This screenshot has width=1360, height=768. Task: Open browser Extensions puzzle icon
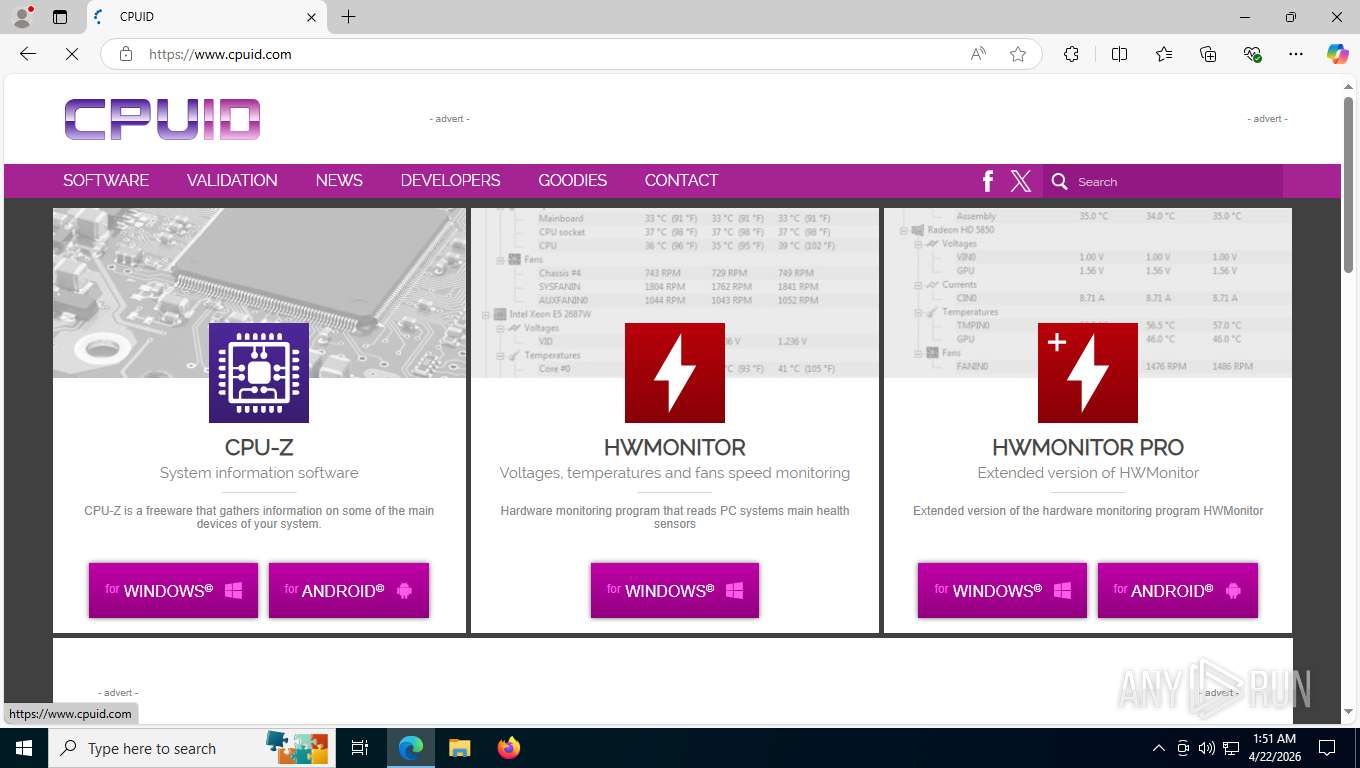(x=1072, y=54)
